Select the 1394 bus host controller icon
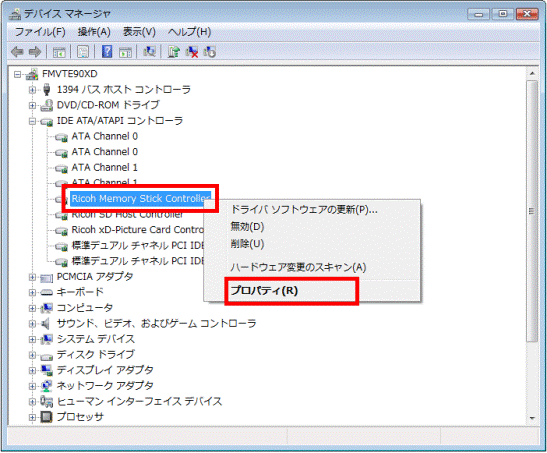Screen dimensions: 547x453 click(x=47, y=90)
